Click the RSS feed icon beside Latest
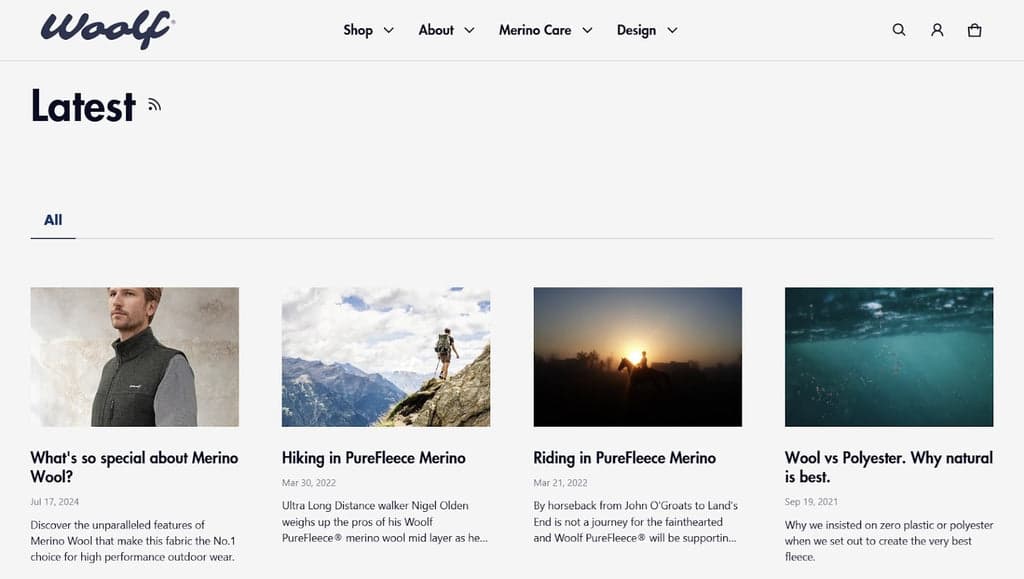 tap(154, 104)
